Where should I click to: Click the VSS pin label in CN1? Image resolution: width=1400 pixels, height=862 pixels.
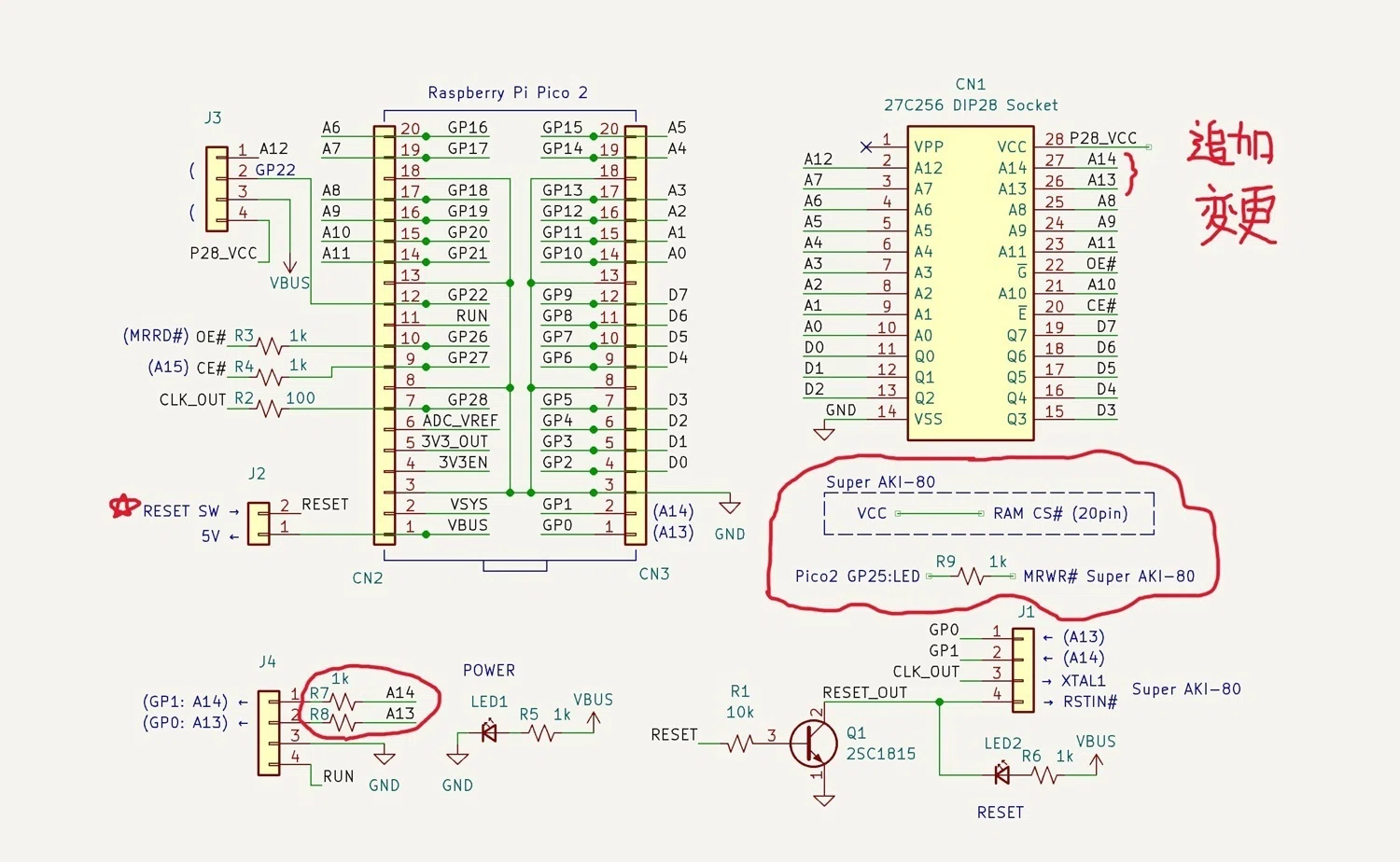[x=929, y=419]
